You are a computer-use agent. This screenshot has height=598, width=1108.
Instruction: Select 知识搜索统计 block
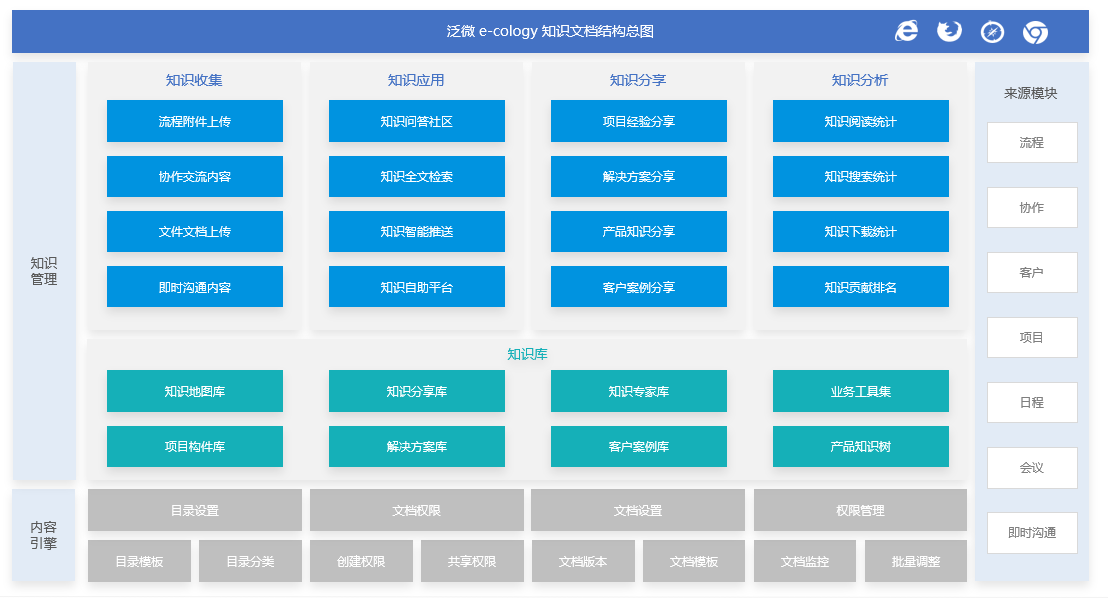[x=861, y=176]
